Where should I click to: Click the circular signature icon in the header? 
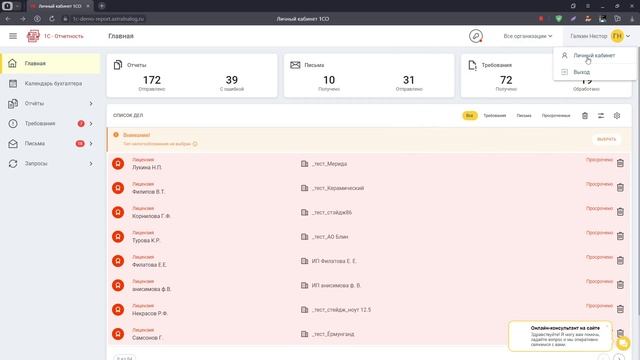point(476,36)
